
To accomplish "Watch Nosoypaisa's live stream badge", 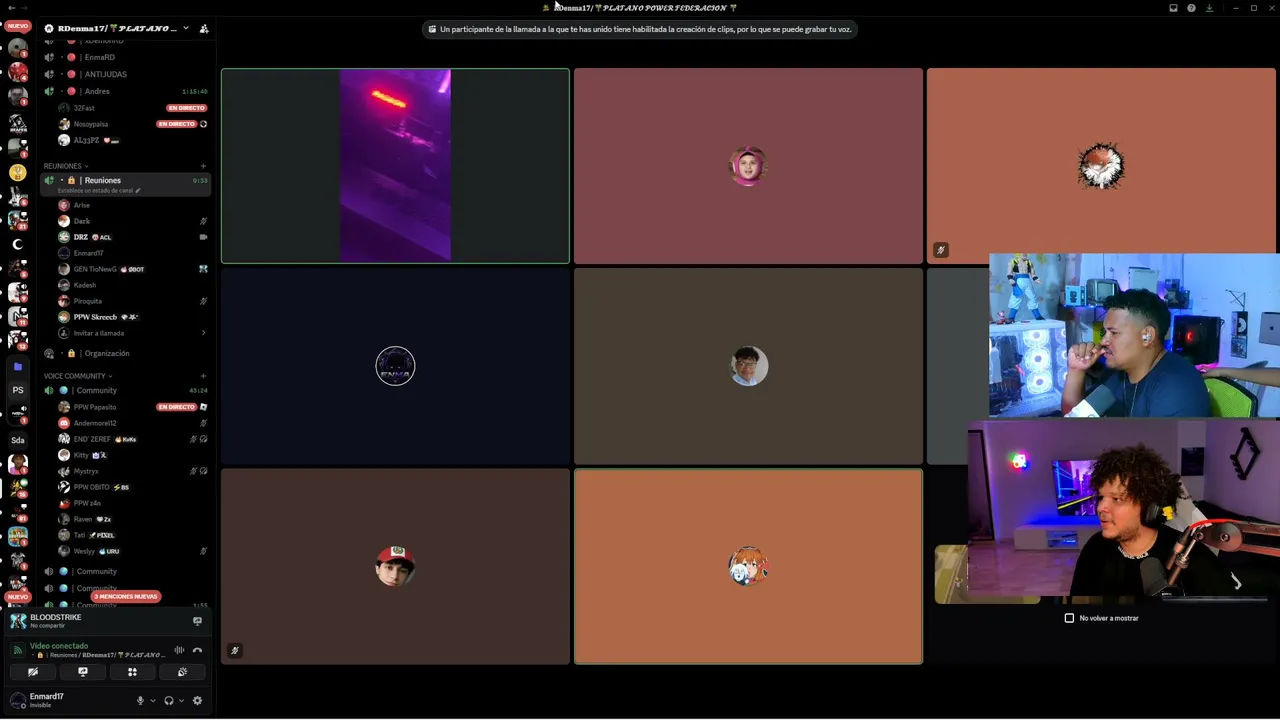I will point(176,124).
